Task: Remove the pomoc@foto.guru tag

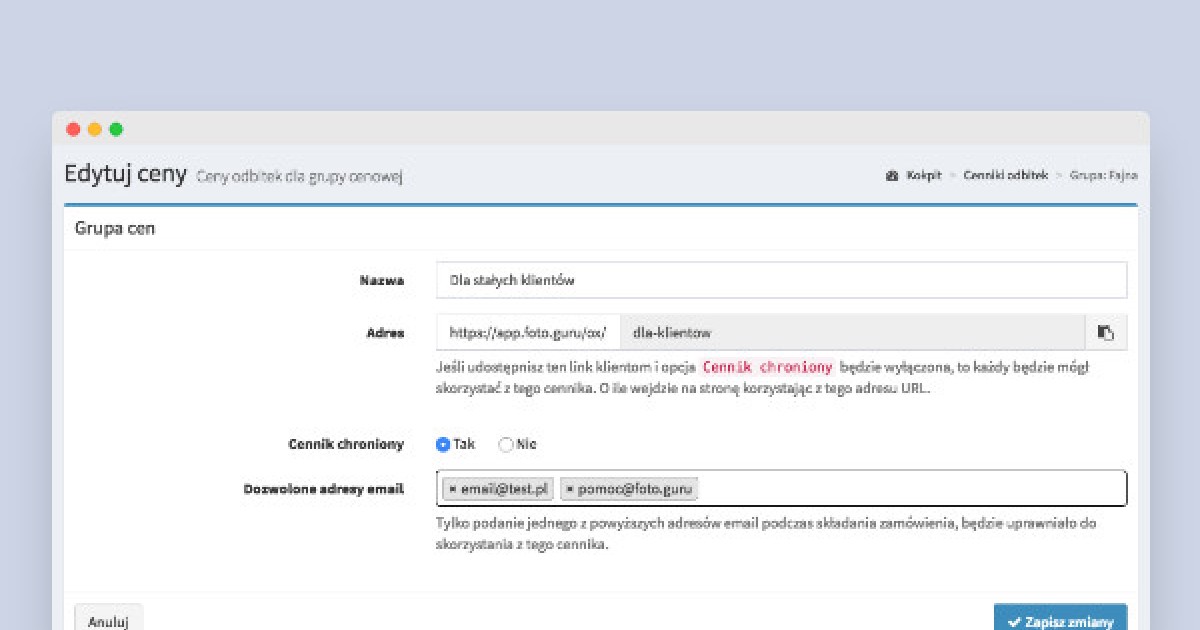Action: click(570, 489)
